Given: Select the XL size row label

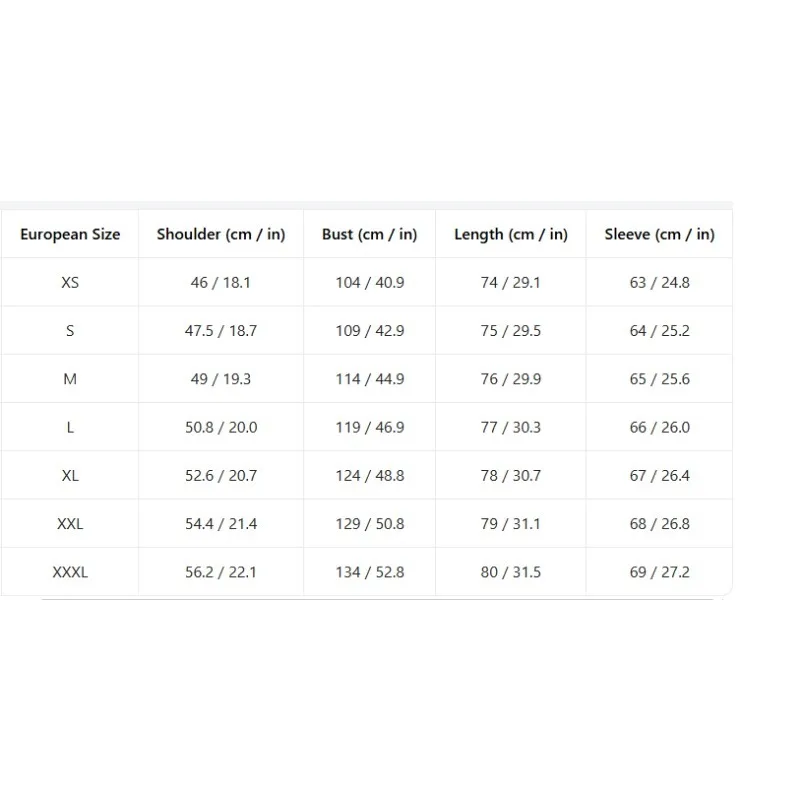Looking at the screenshot, I should (x=70, y=476).
